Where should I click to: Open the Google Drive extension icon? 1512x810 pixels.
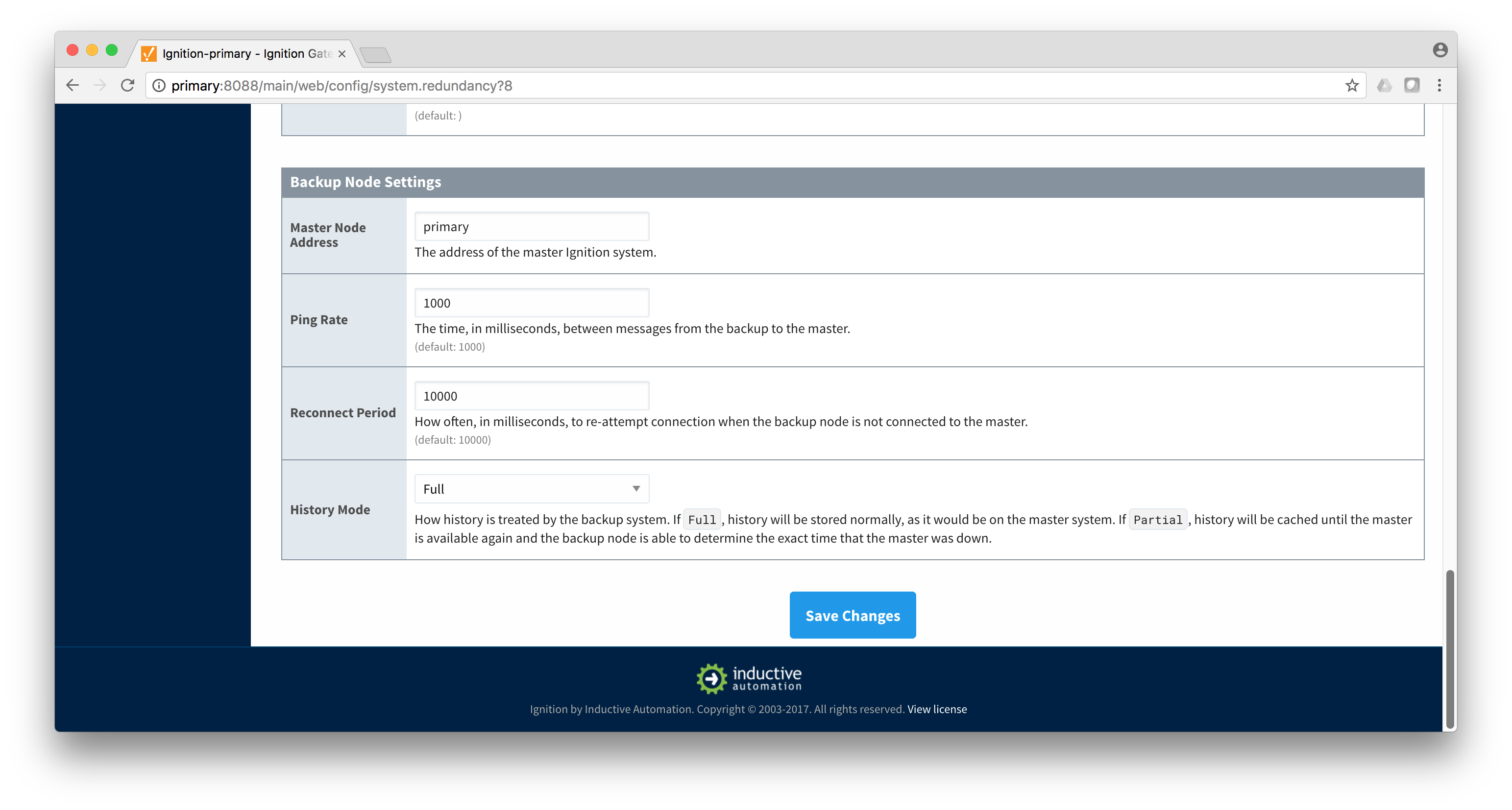click(1384, 86)
